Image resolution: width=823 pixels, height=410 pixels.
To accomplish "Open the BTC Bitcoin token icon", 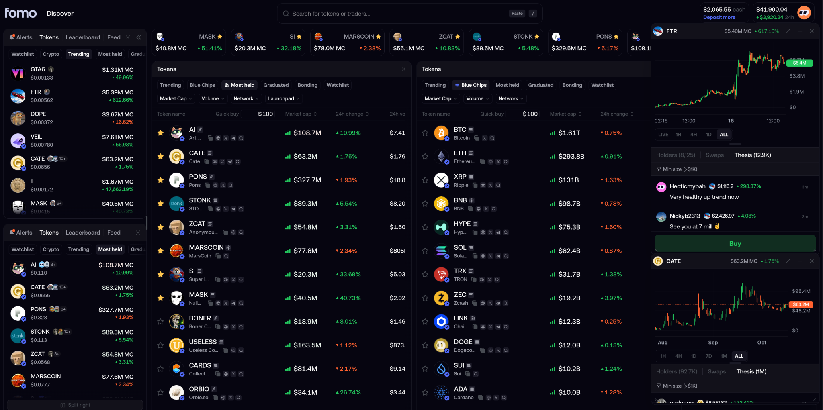I will (441, 133).
